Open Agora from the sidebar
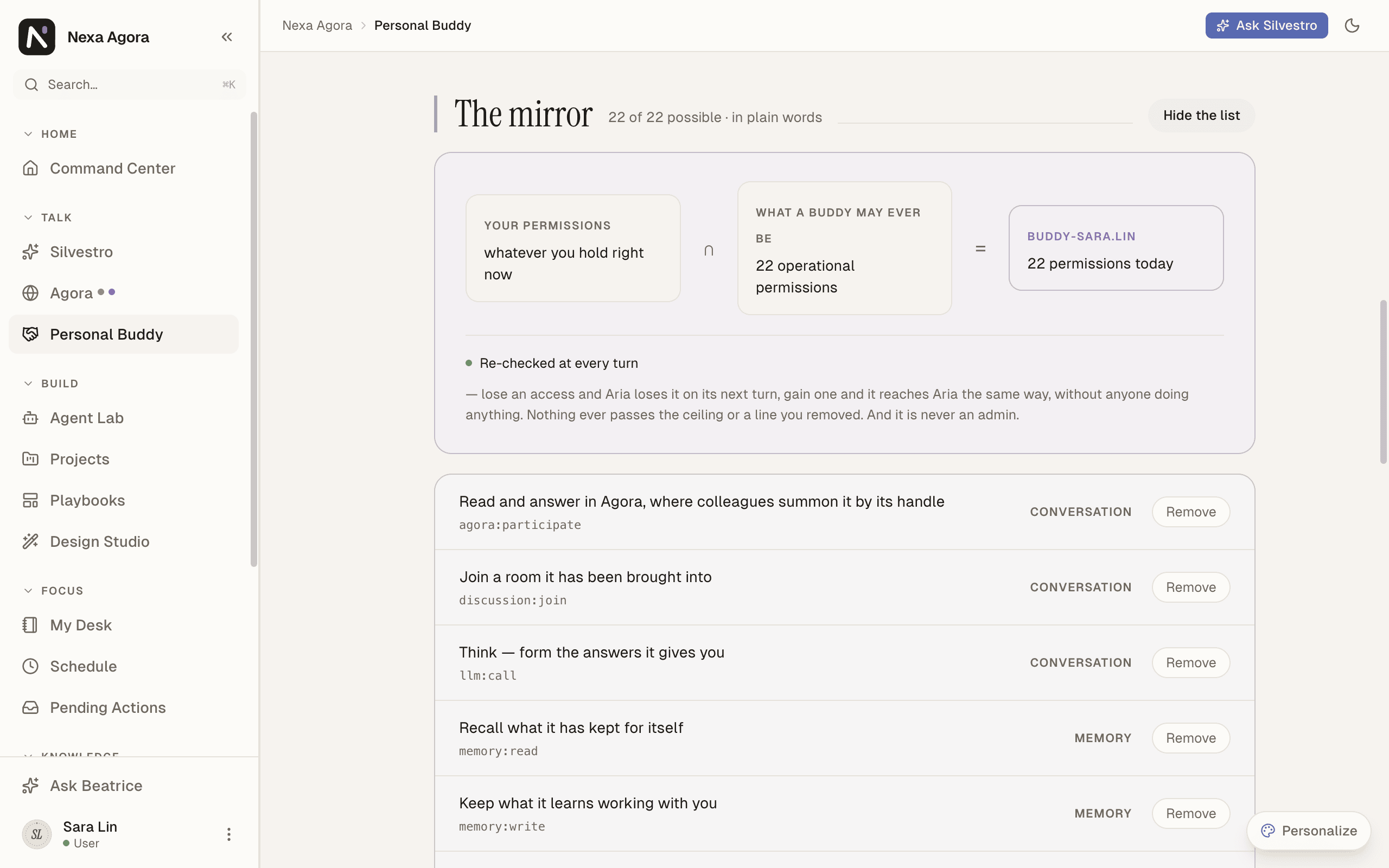1389x868 pixels. [x=123, y=293]
